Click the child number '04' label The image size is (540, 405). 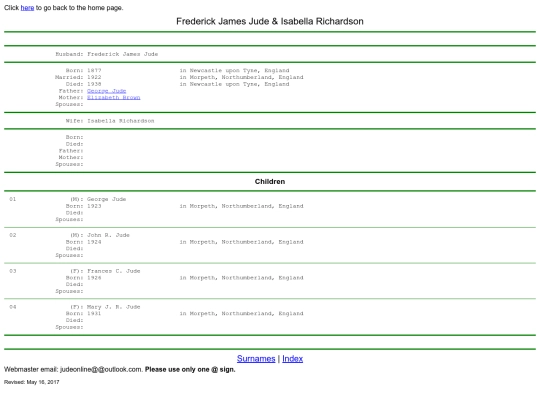[x=13, y=307]
